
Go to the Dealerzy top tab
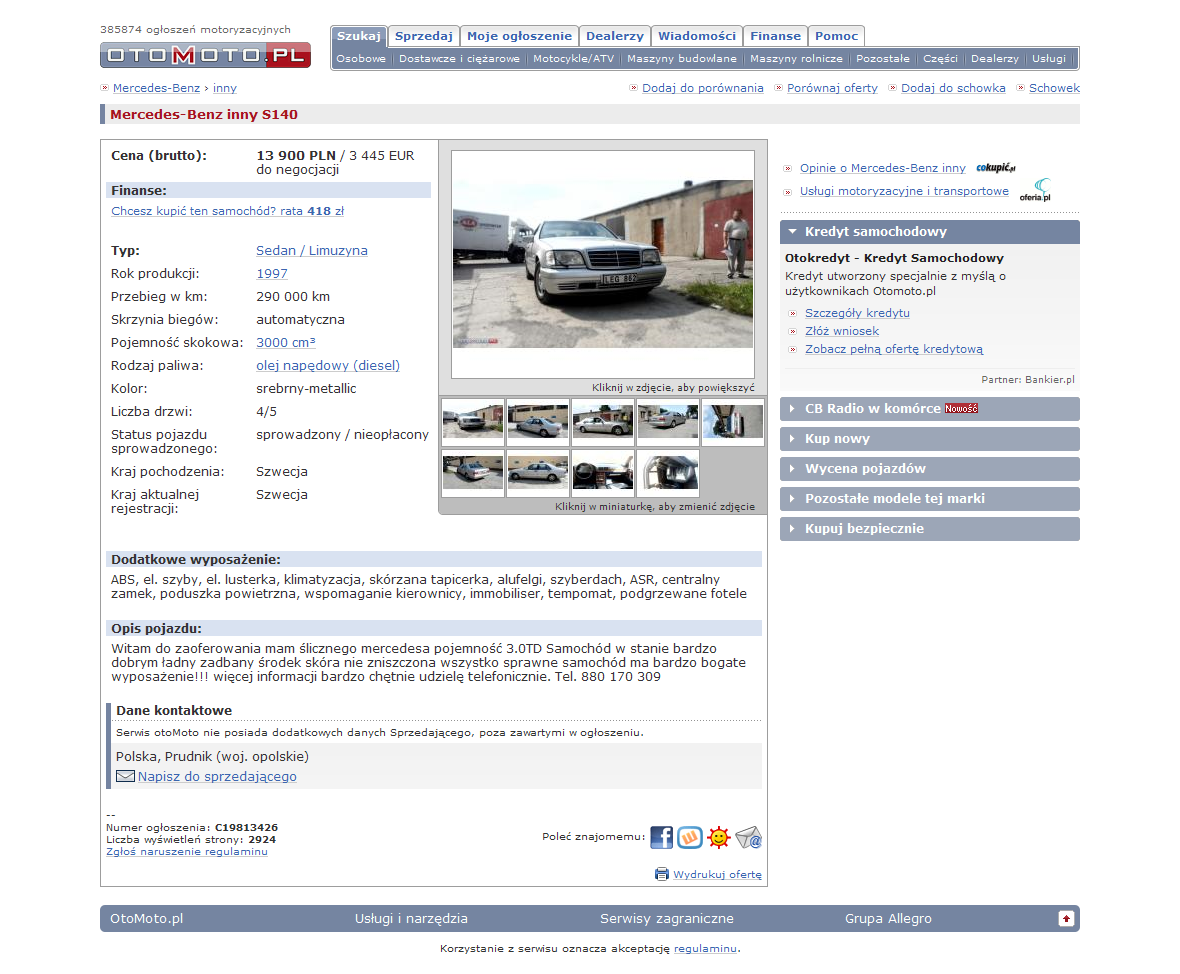(x=615, y=36)
